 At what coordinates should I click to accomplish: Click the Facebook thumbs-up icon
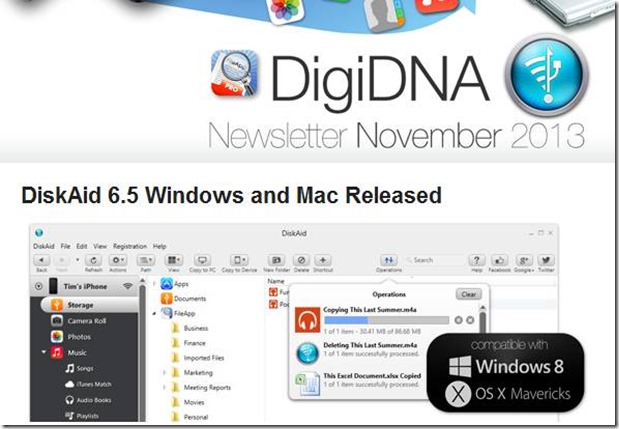[x=499, y=260]
